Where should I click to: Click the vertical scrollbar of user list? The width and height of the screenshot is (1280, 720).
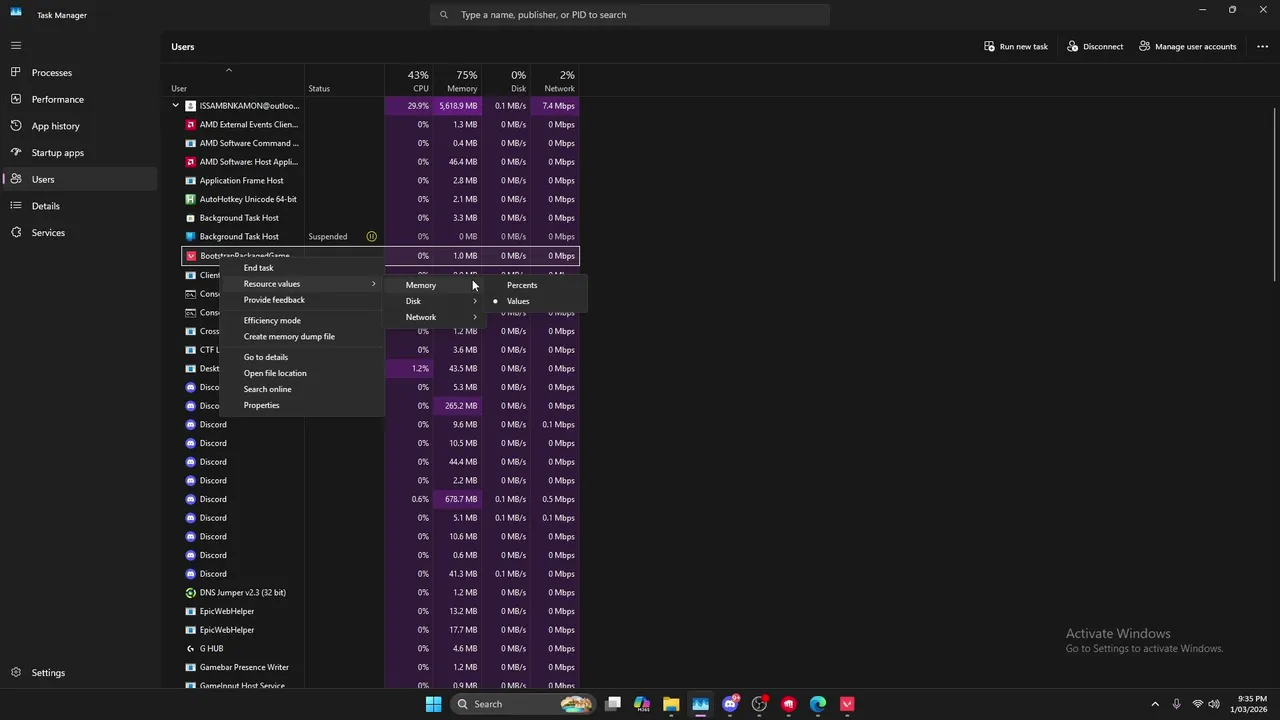[x=1275, y=195]
